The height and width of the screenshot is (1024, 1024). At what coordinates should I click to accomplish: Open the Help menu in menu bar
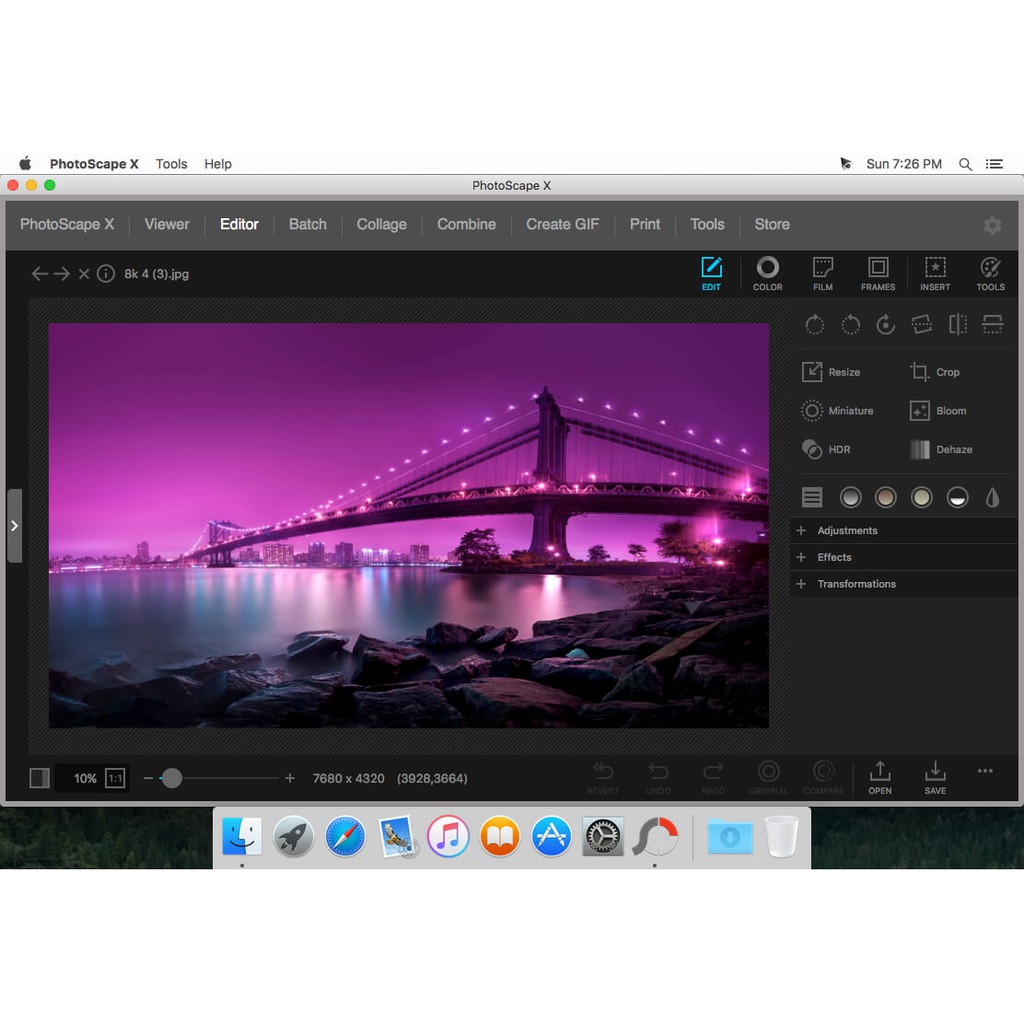point(218,164)
